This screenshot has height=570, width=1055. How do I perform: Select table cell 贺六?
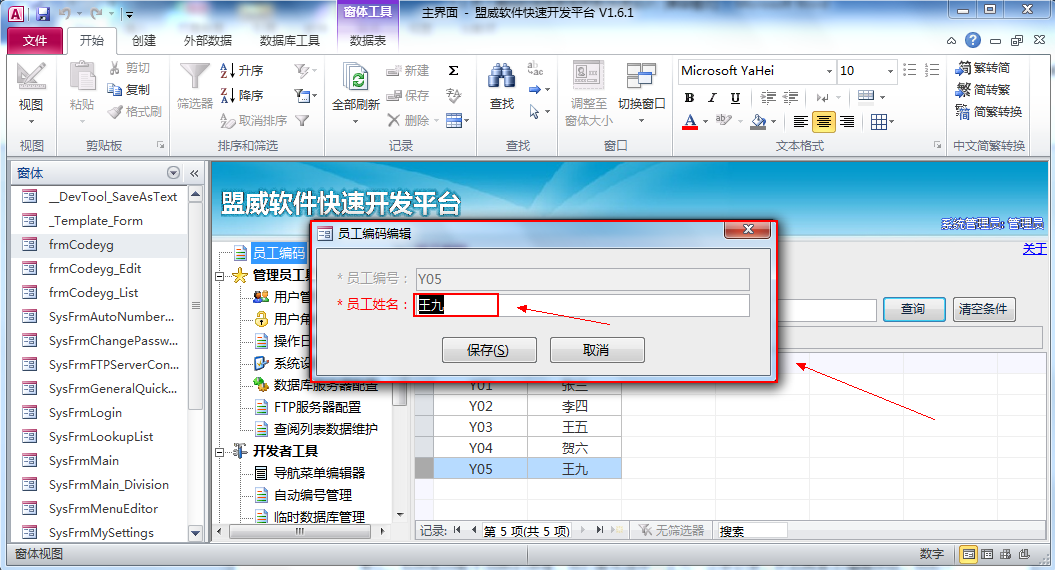coord(575,448)
